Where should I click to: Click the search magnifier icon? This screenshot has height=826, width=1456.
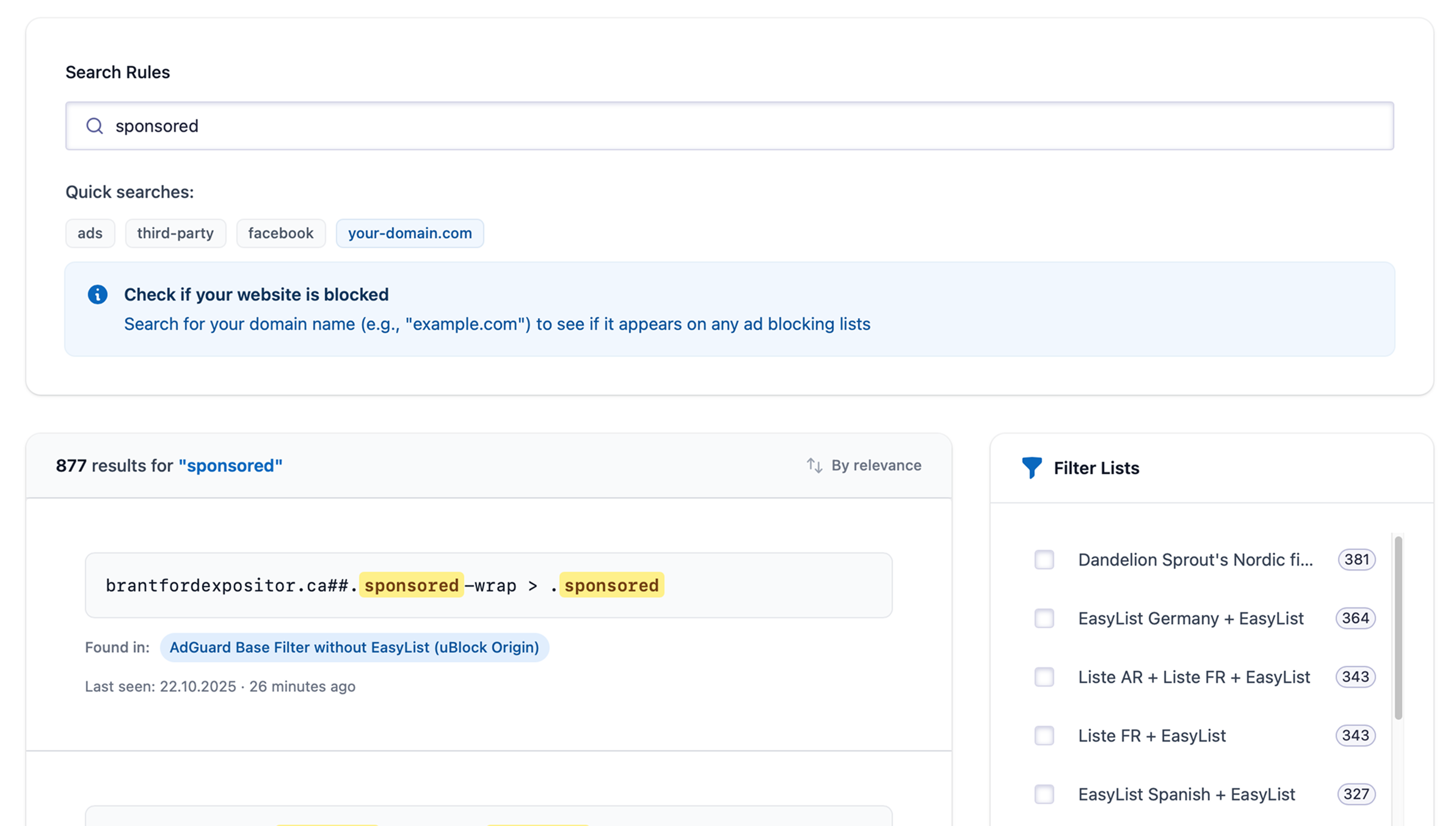point(95,126)
